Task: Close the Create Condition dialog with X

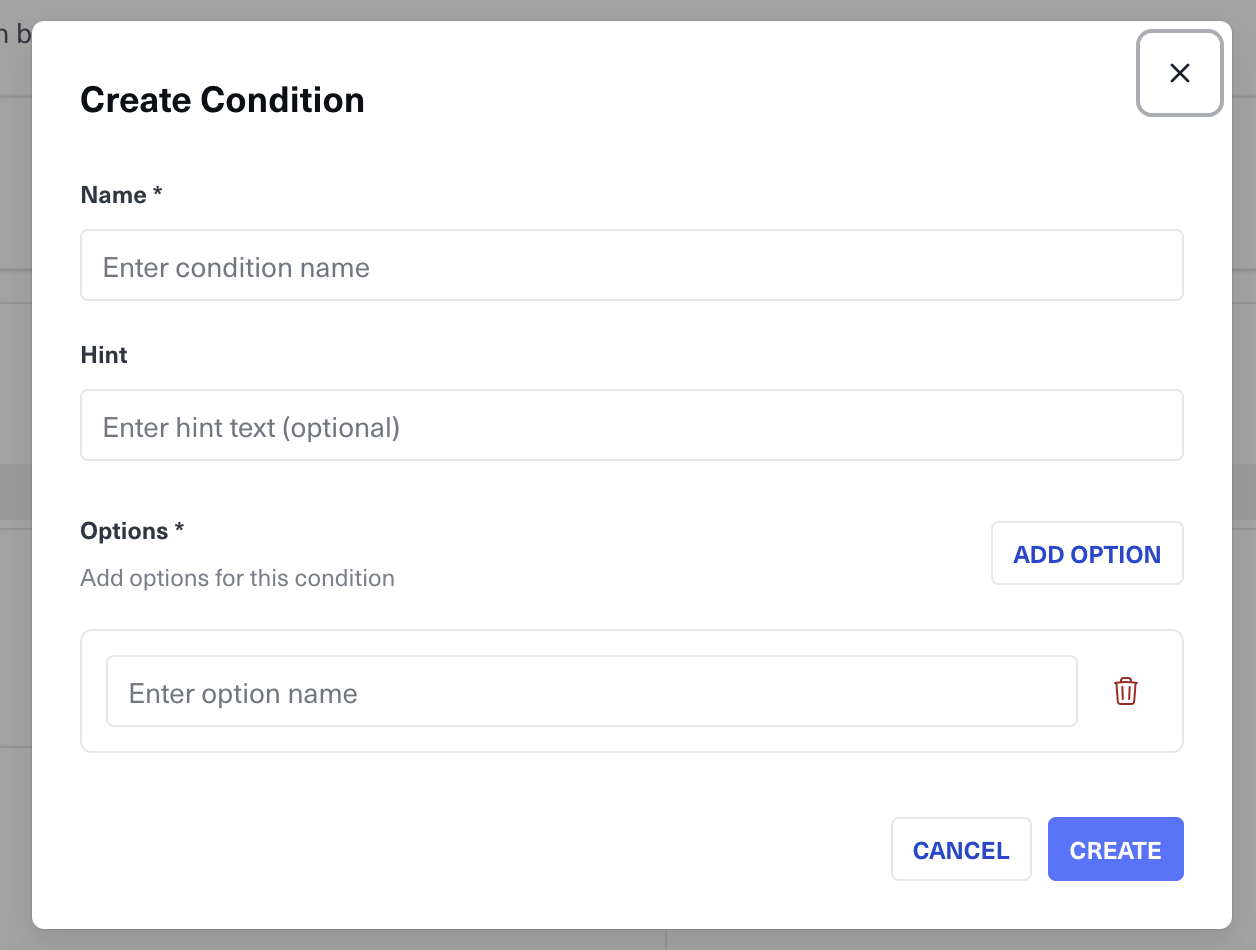Action: [x=1180, y=73]
